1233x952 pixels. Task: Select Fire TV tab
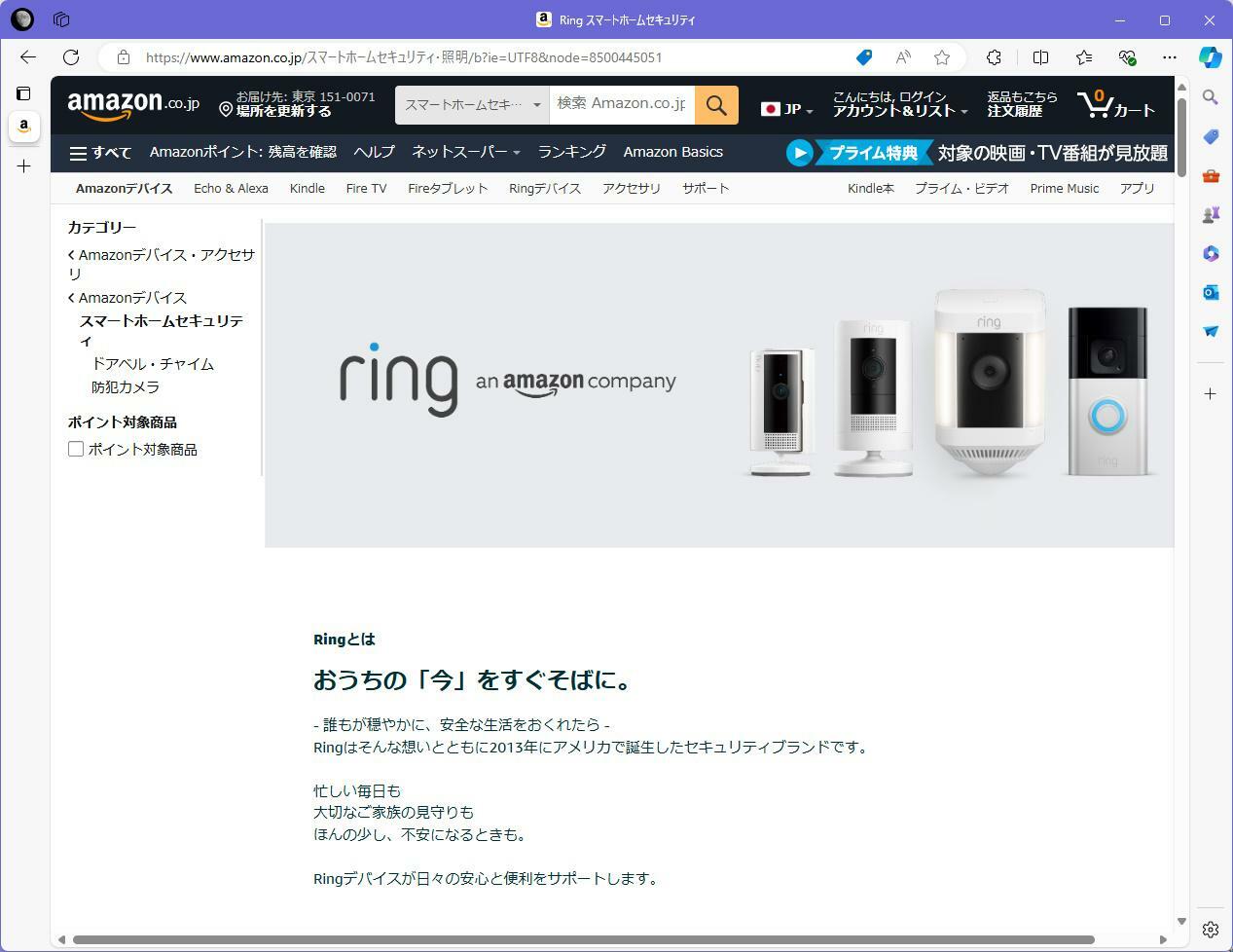366,188
